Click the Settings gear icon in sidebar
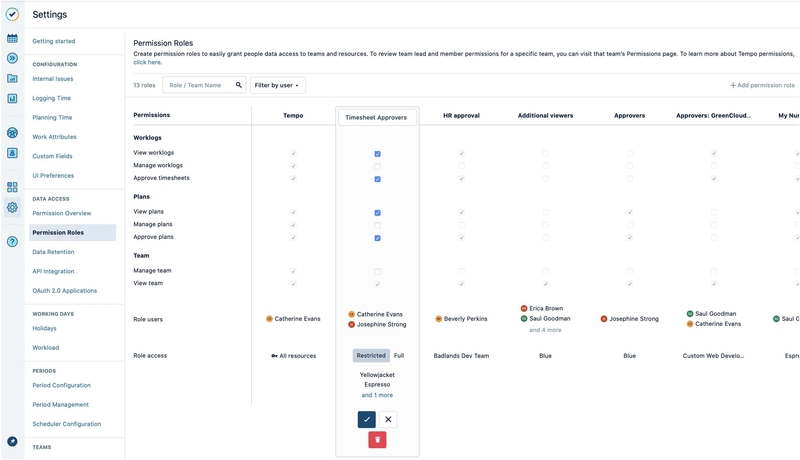Viewport: 800px width, 460px height. [x=12, y=208]
